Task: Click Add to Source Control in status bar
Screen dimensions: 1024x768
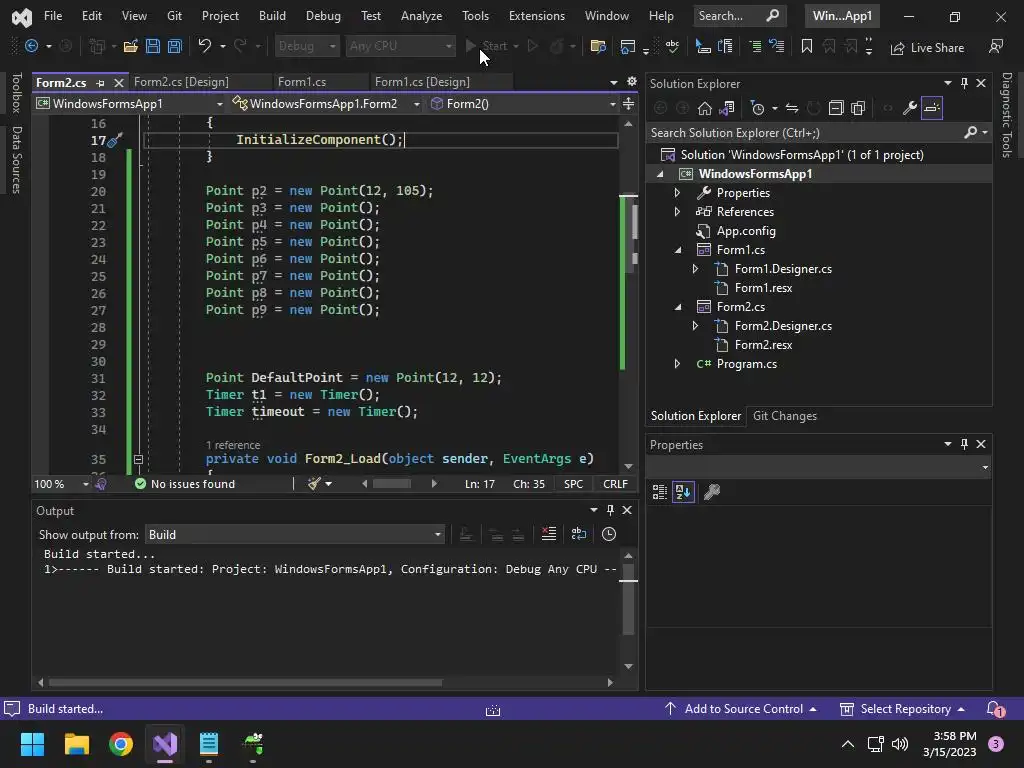Action: pyautogui.click(x=743, y=709)
